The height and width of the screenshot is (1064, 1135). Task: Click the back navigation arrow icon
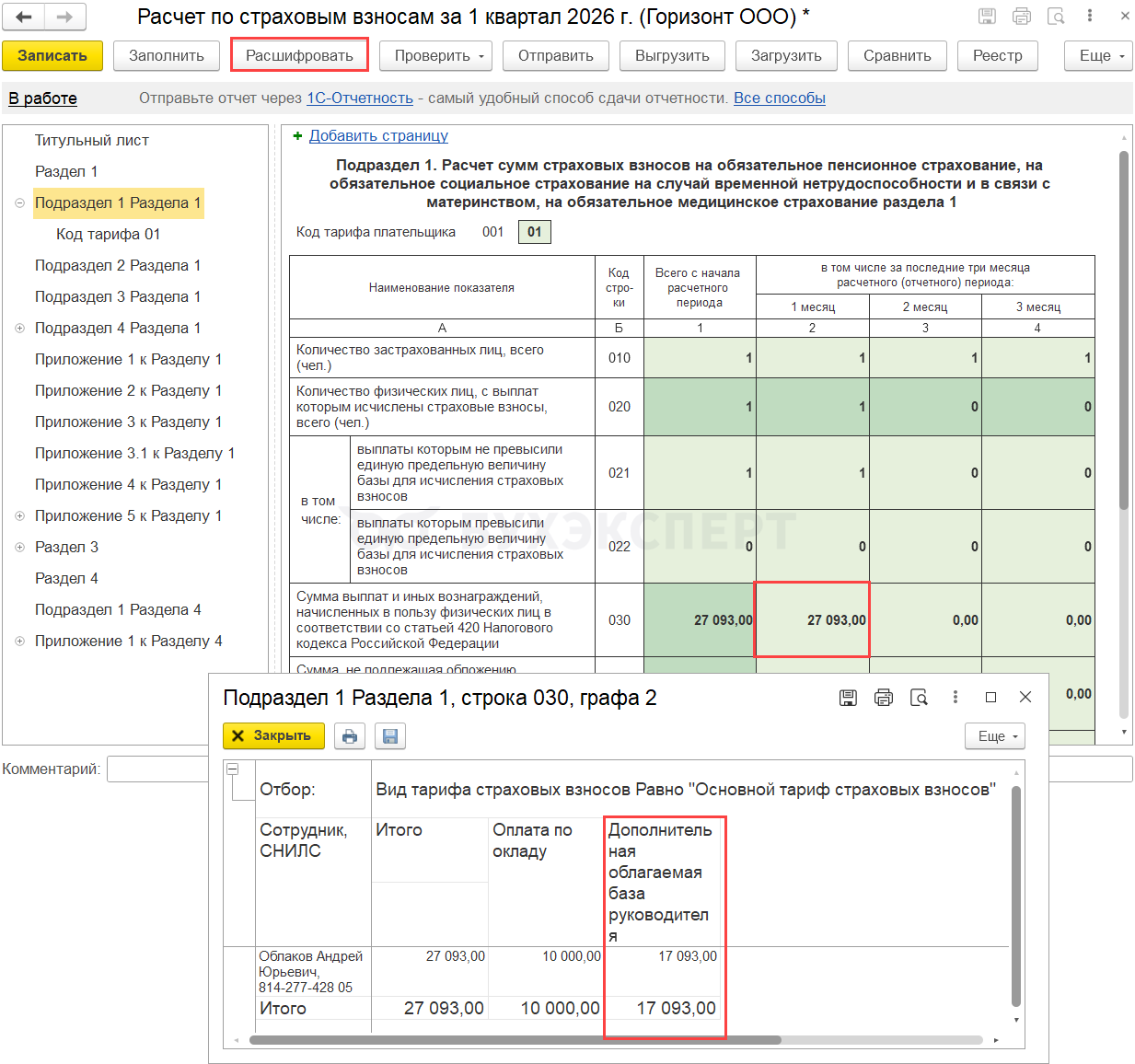(24, 17)
